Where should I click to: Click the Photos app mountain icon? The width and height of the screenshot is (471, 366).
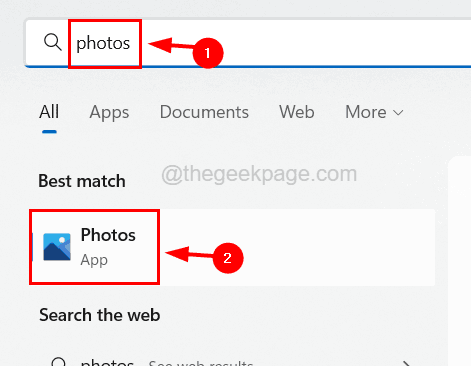coord(57,247)
